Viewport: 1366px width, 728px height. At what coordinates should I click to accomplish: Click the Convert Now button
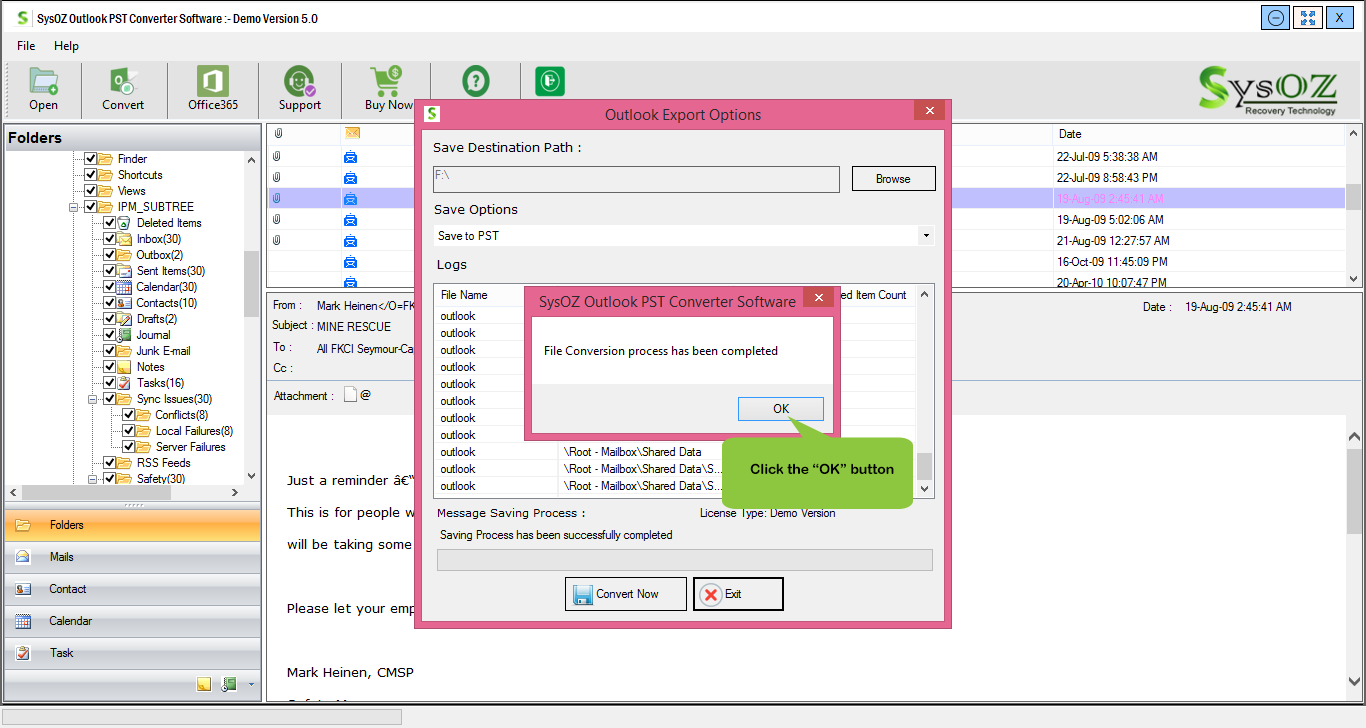pyautogui.click(x=626, y=594)
